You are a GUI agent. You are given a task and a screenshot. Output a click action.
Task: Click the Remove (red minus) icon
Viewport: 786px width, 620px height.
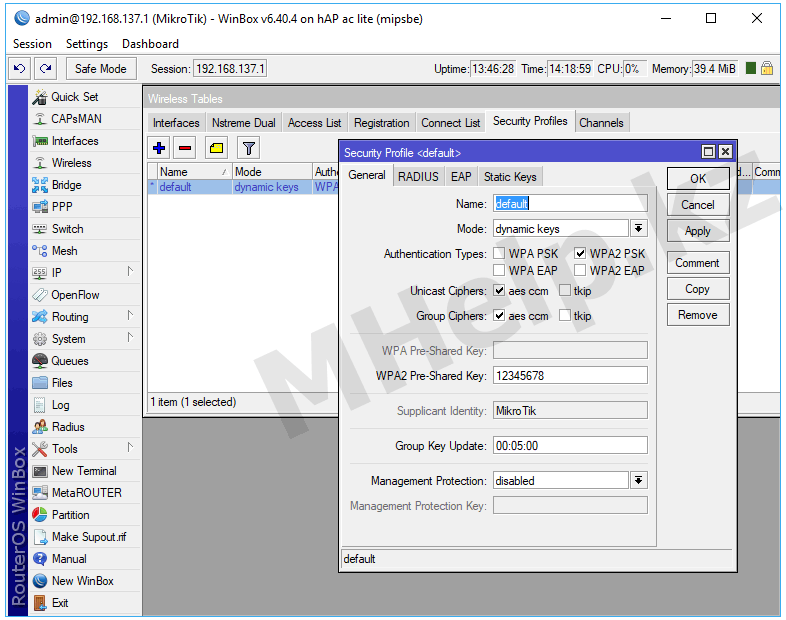pyautogui.click(x=185, y=148)
